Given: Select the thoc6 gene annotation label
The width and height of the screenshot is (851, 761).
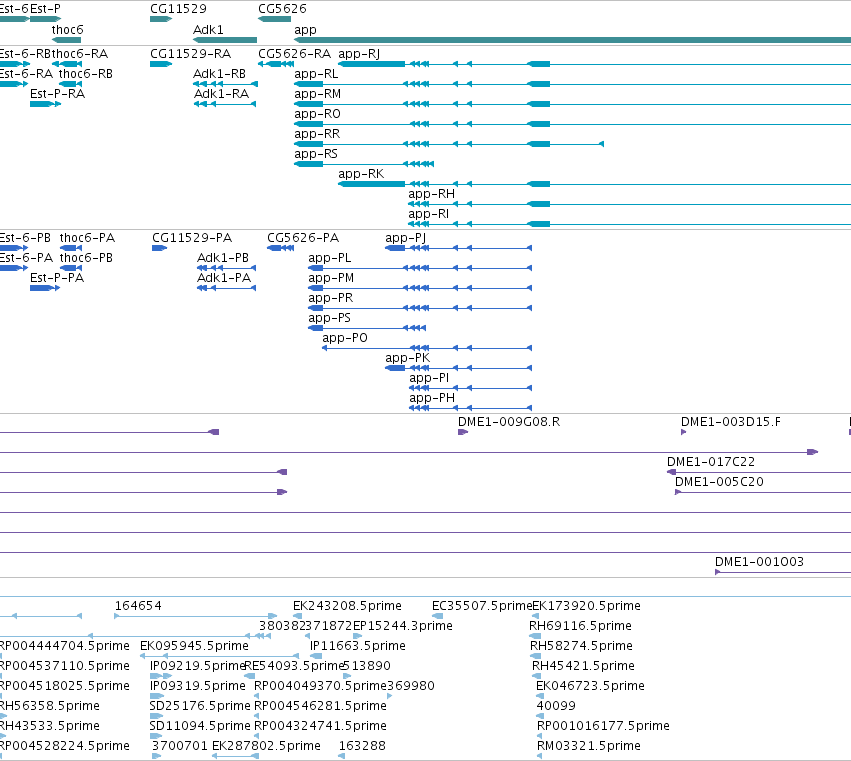Looking at the screenshot, I should [x=67, y=30].
